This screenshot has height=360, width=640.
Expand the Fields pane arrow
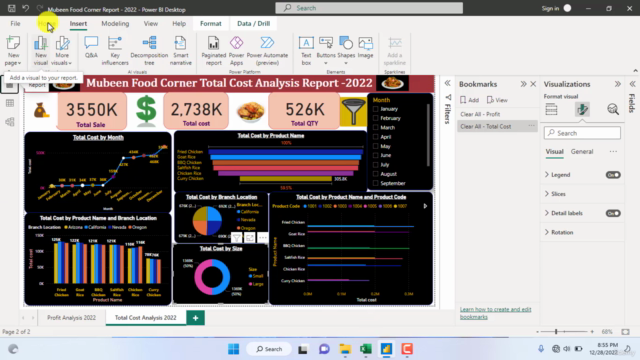click(632, 84)
